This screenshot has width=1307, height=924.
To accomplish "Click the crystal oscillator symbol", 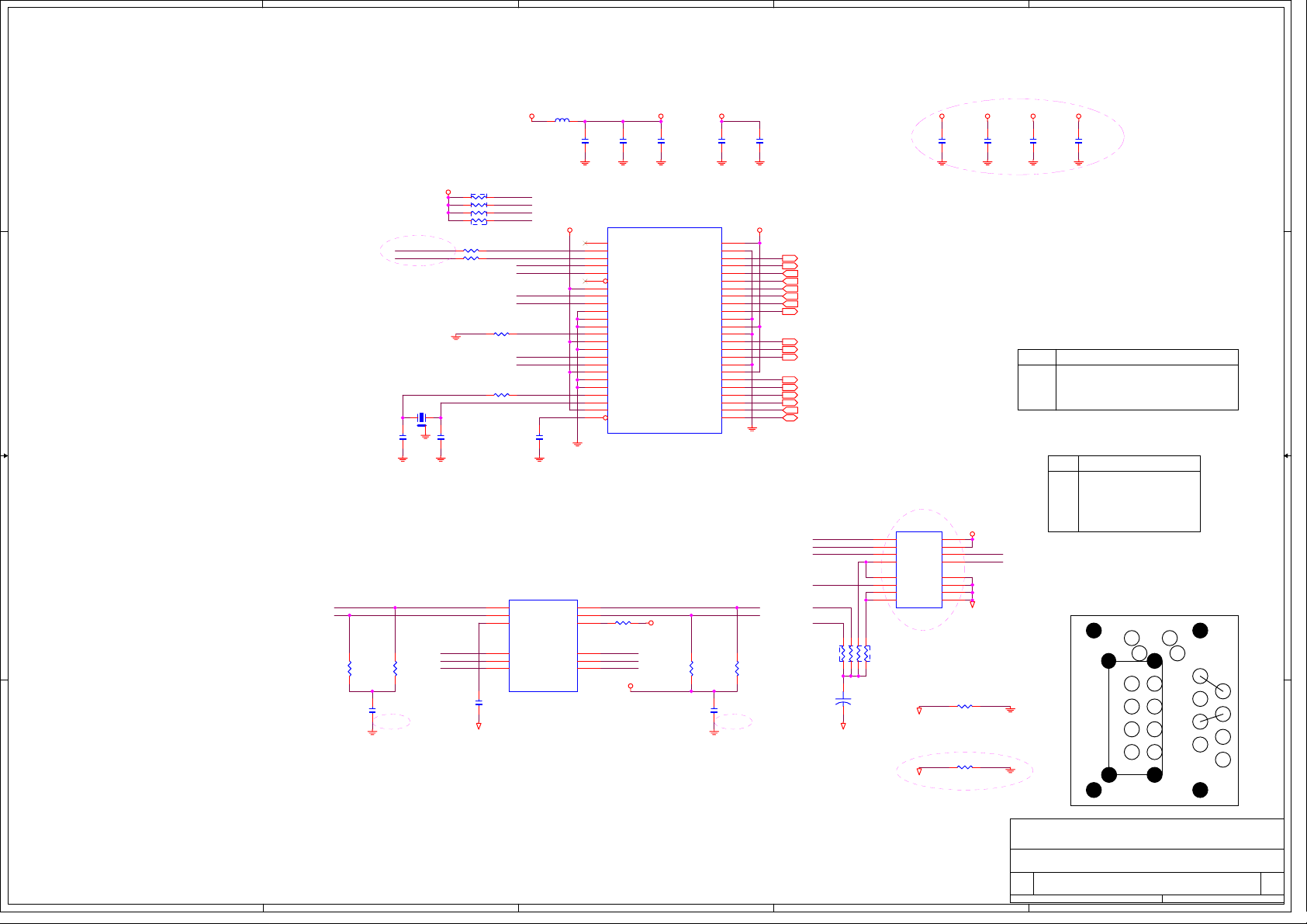I will (x=421, y=419).
